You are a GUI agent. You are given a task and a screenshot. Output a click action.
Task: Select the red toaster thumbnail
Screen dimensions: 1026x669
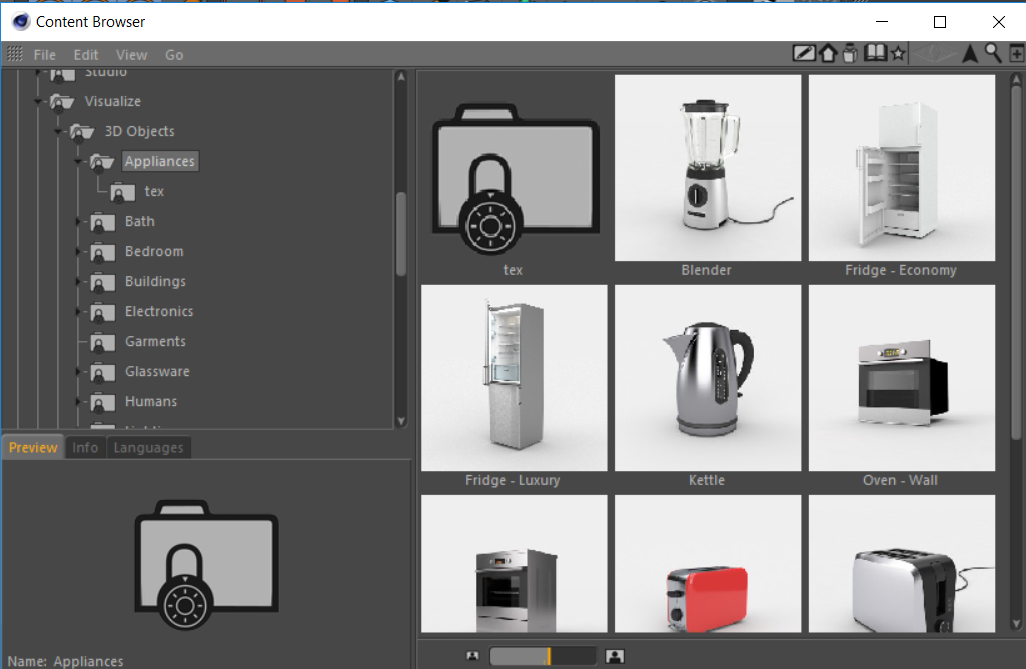click(x=707, y=564)
